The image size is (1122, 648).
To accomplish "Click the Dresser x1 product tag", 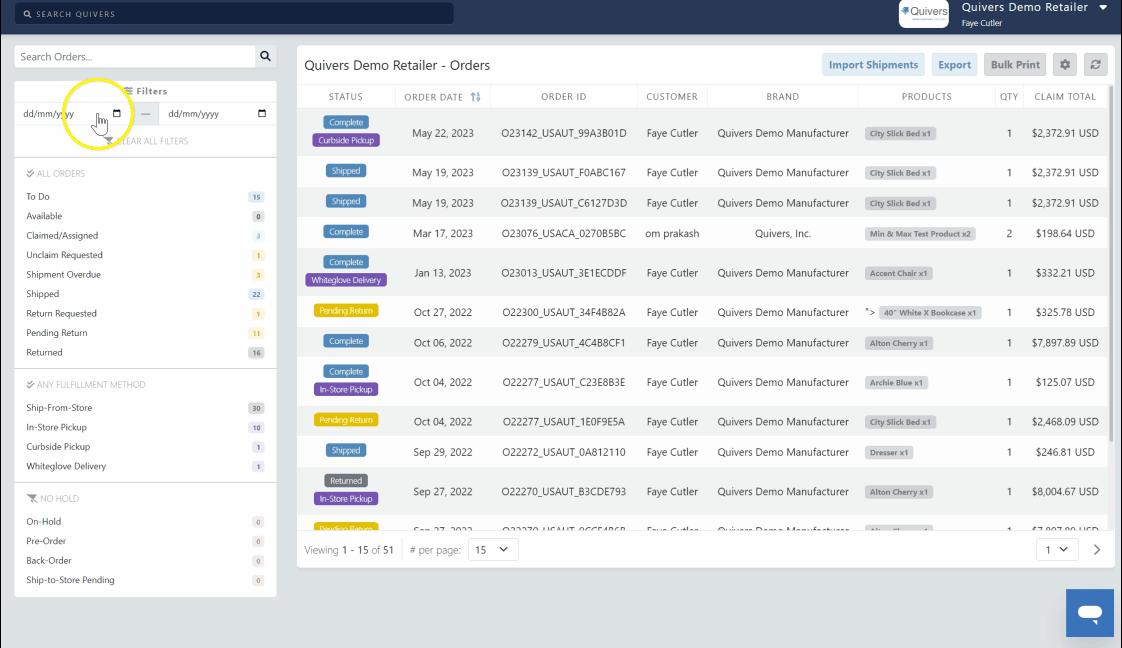I will coord(889,453).
